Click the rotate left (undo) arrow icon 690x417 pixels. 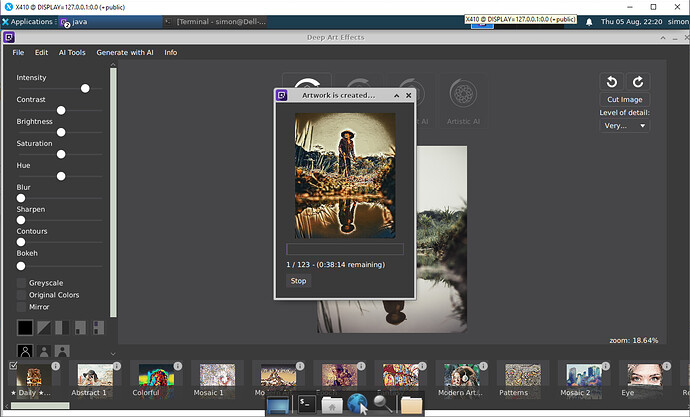(x=610, y=83)
